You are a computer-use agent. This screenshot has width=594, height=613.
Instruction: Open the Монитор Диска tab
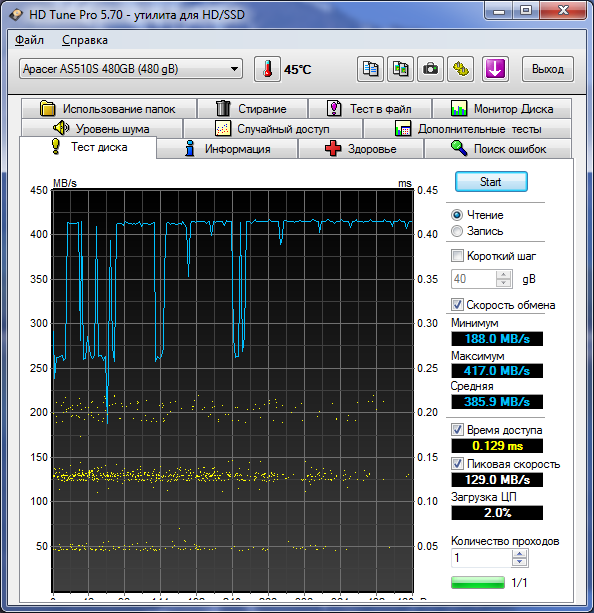pyautogui.click(x=502, y=109)
